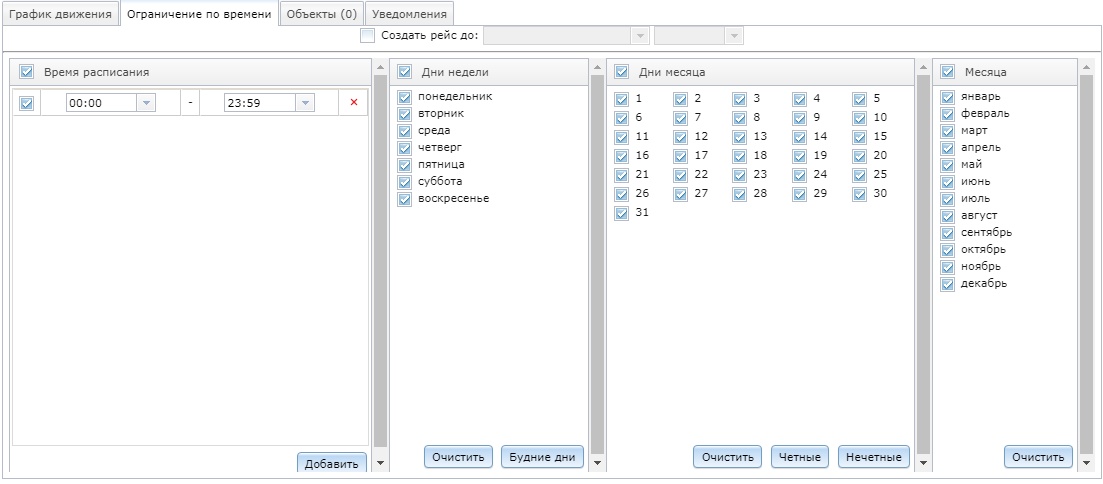
Task: Uncheck август checkbox
Action: pos(948,216)
